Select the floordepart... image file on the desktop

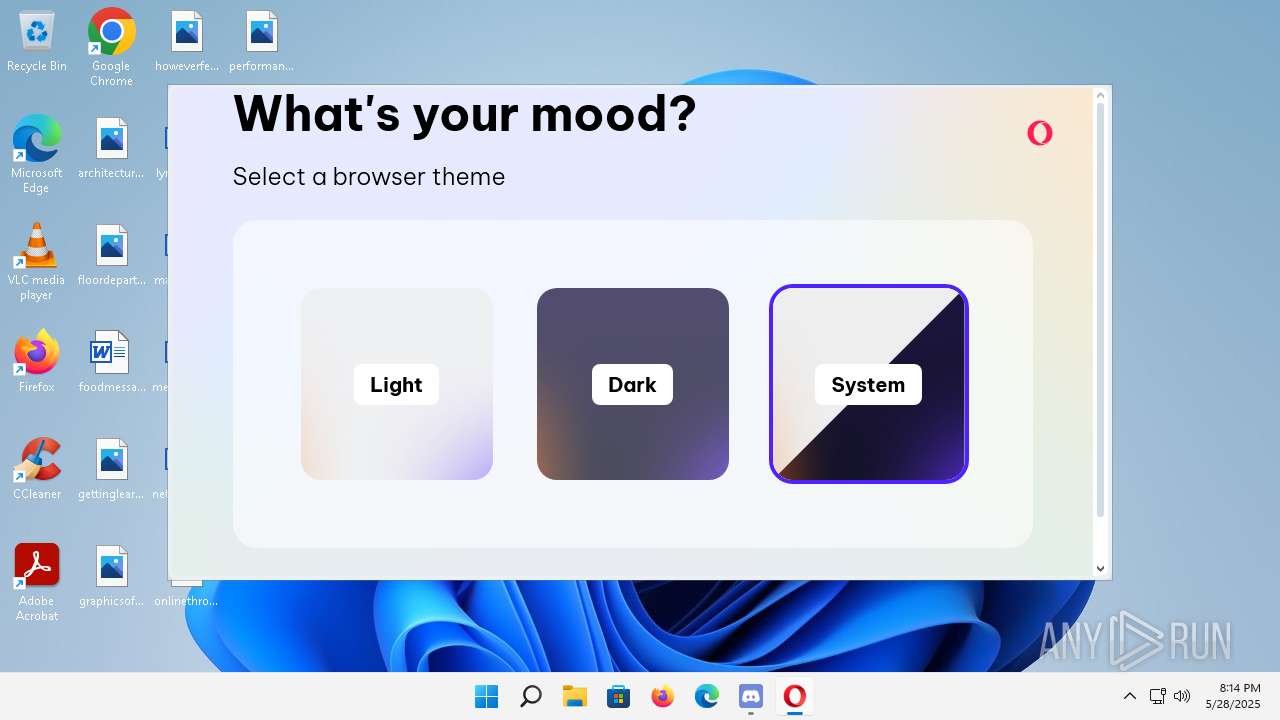[x=111, y=256]
